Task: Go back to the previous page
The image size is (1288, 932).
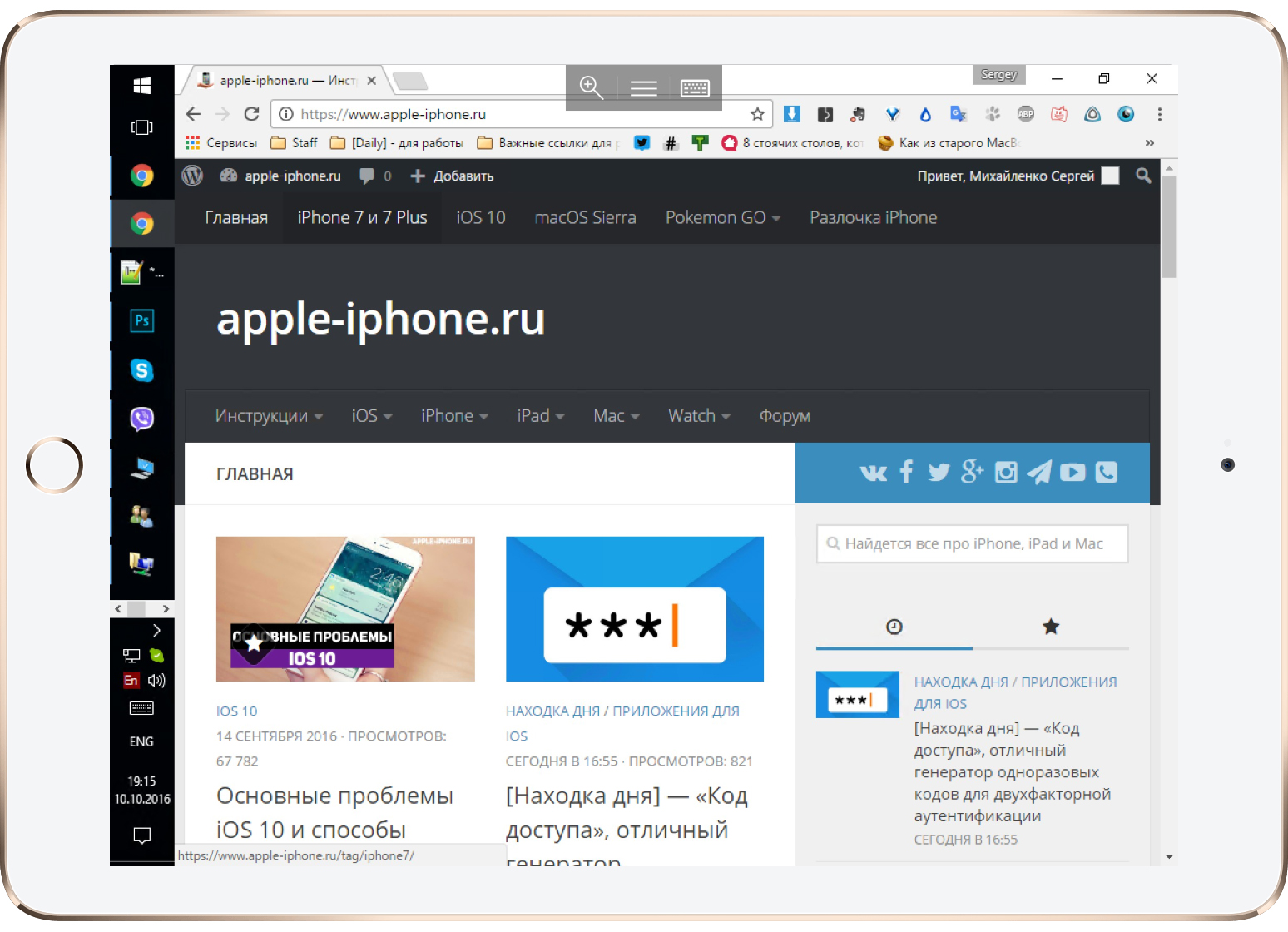Action: (x=193, y=114)
